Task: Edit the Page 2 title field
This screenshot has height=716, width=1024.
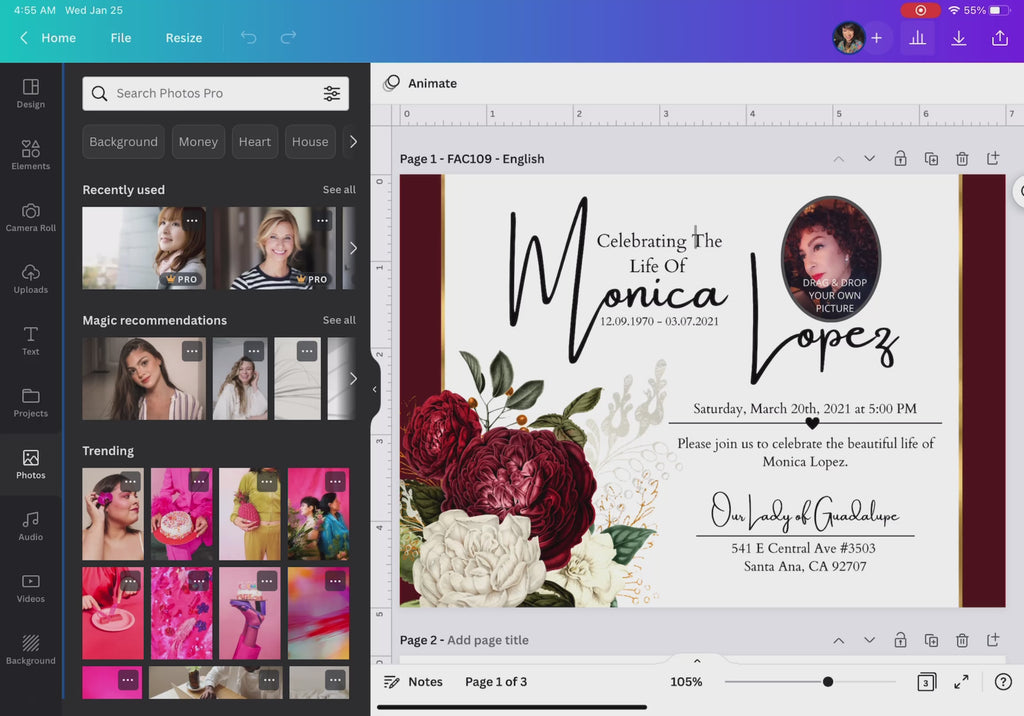Action: click(488, 640)
